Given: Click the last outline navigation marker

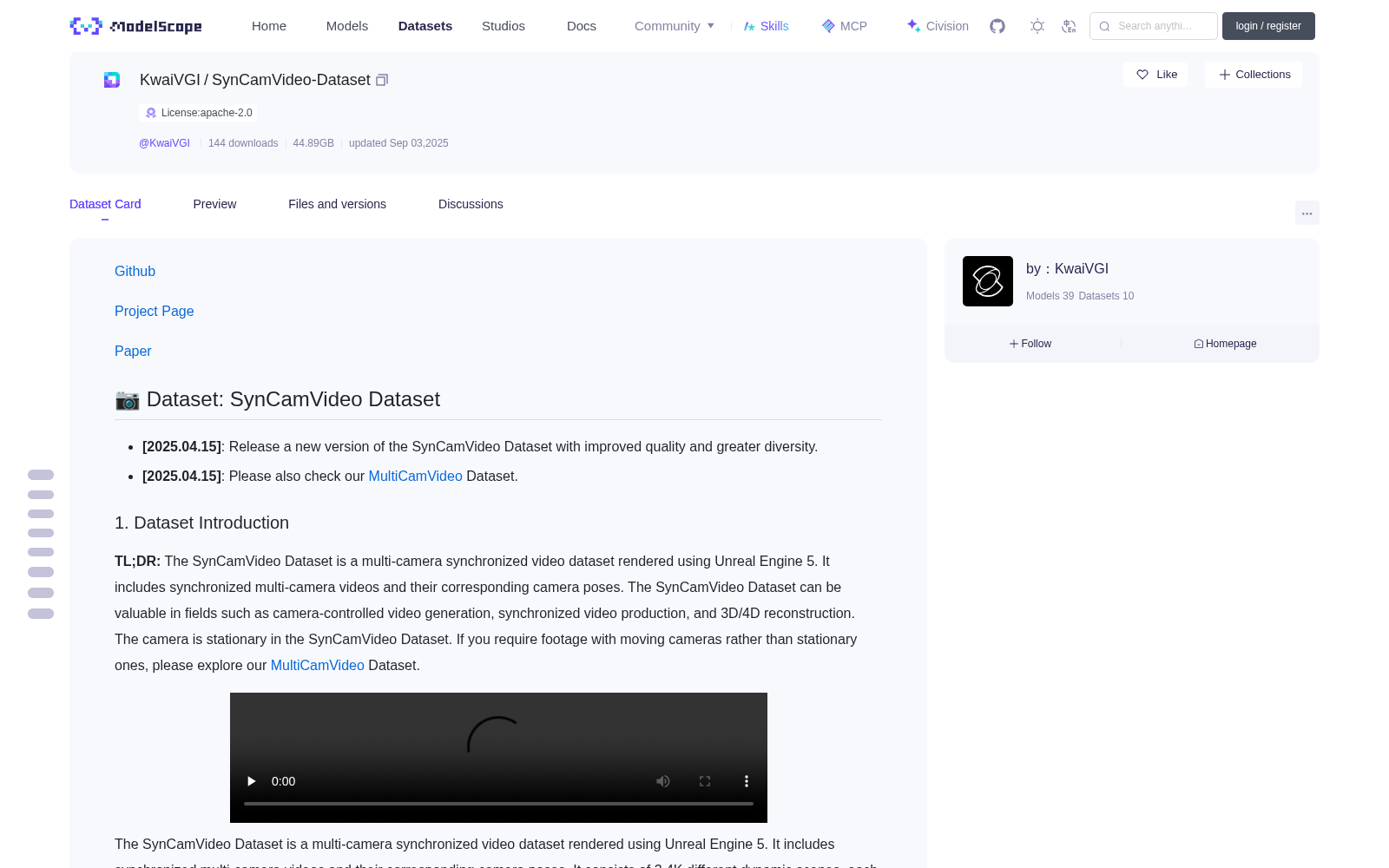Looking at the screenshot, I should pos(41,614).
